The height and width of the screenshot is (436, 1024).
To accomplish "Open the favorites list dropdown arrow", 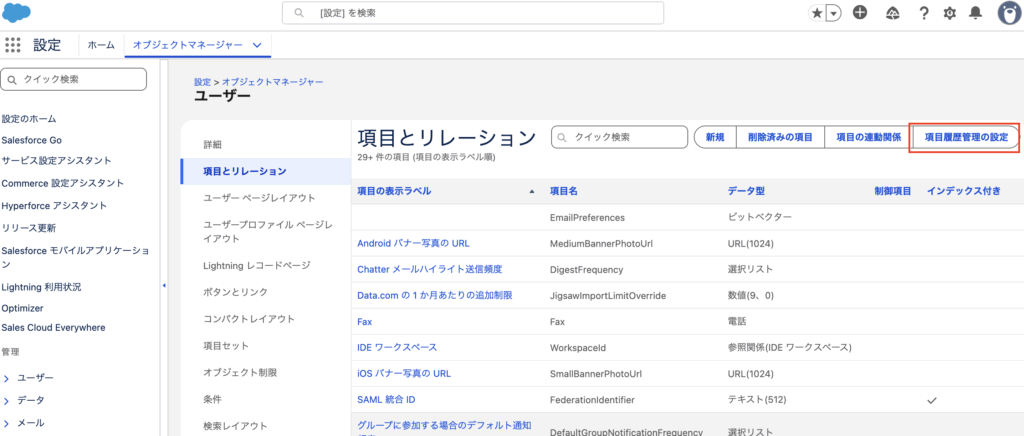I will [x=833, y=13].
